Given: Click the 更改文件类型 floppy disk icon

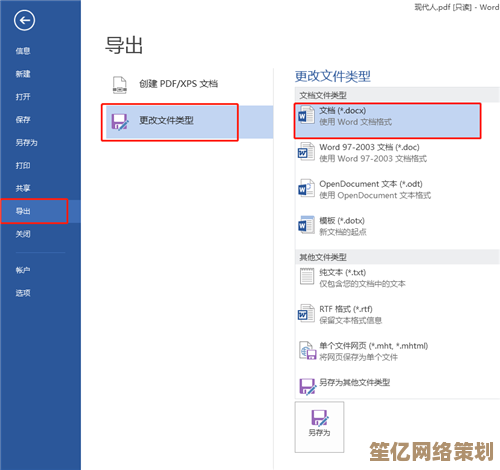Looking at the screenshot, I should (120, 122).
